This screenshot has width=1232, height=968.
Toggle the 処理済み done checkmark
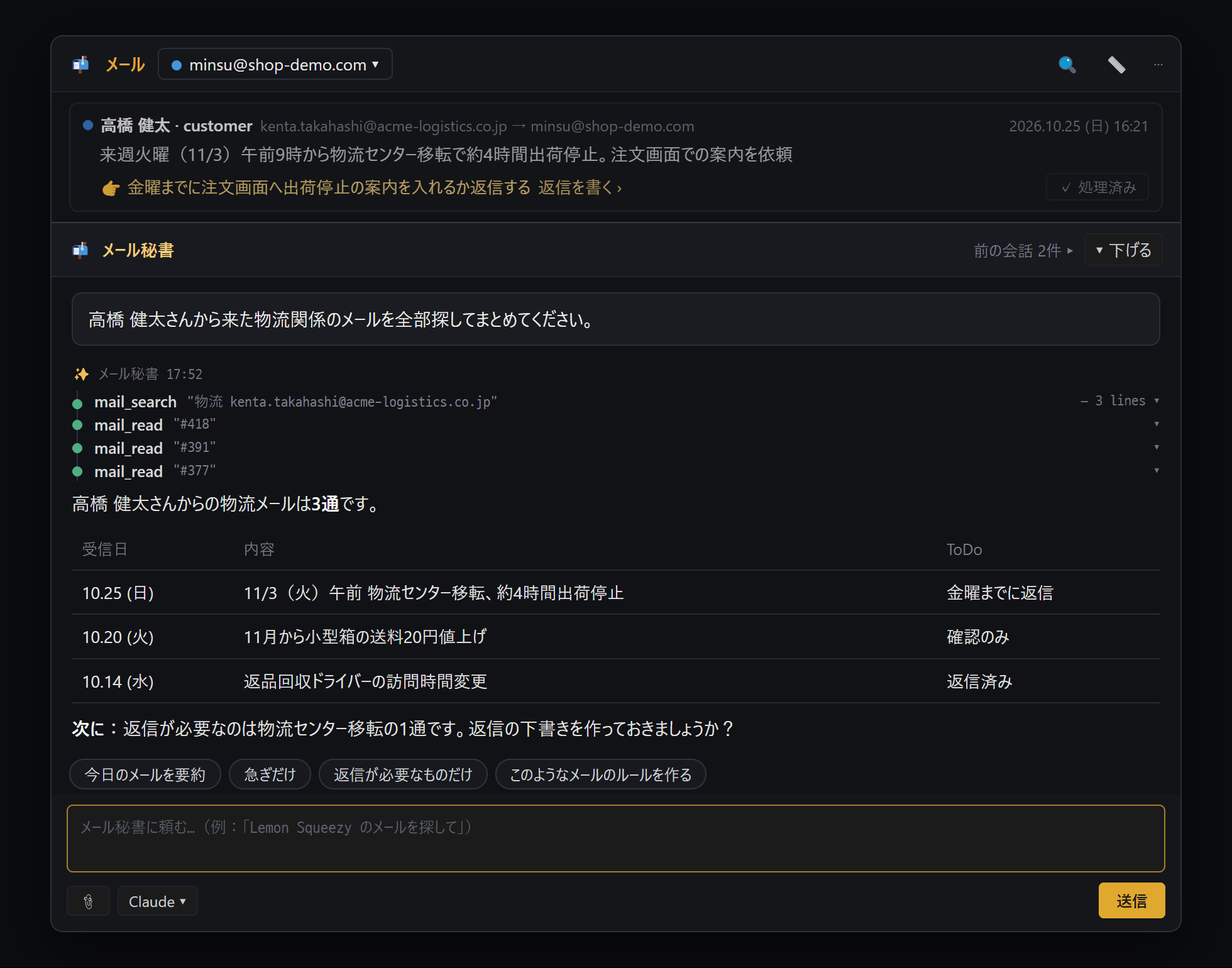1097,187
